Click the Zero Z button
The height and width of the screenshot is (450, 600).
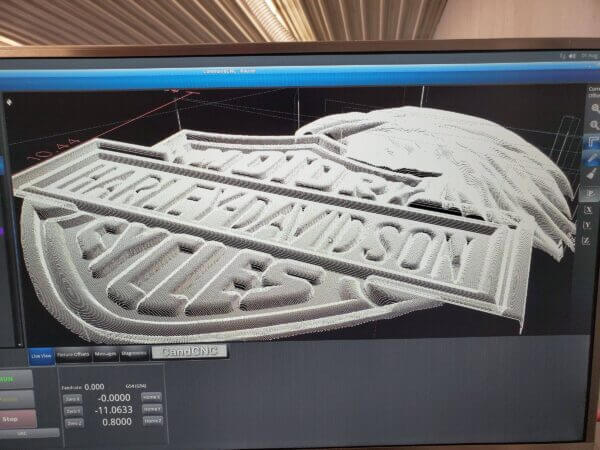pyautogui.click(x=74, y=423)
